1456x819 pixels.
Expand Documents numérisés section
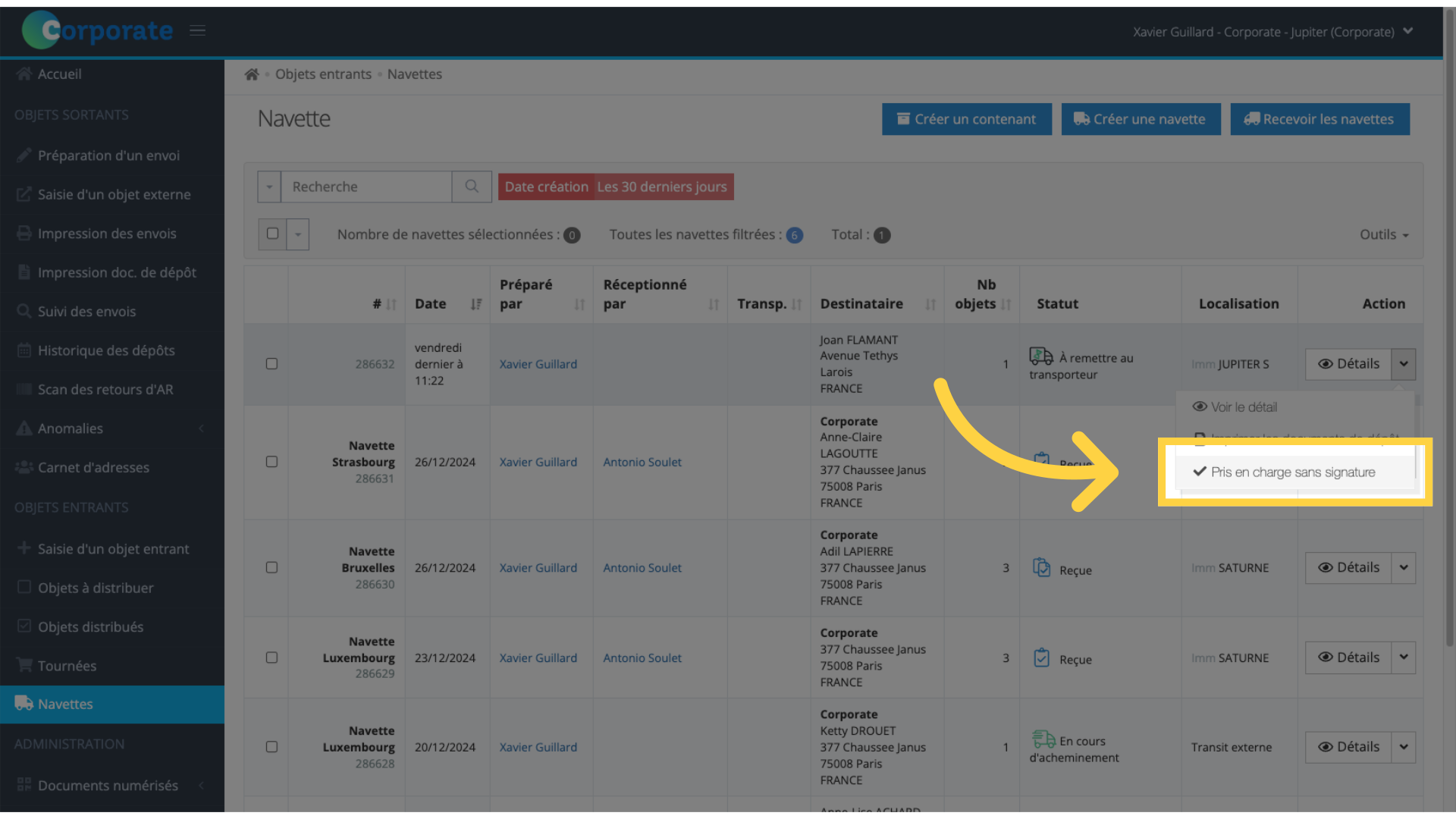tap(112, 786)
